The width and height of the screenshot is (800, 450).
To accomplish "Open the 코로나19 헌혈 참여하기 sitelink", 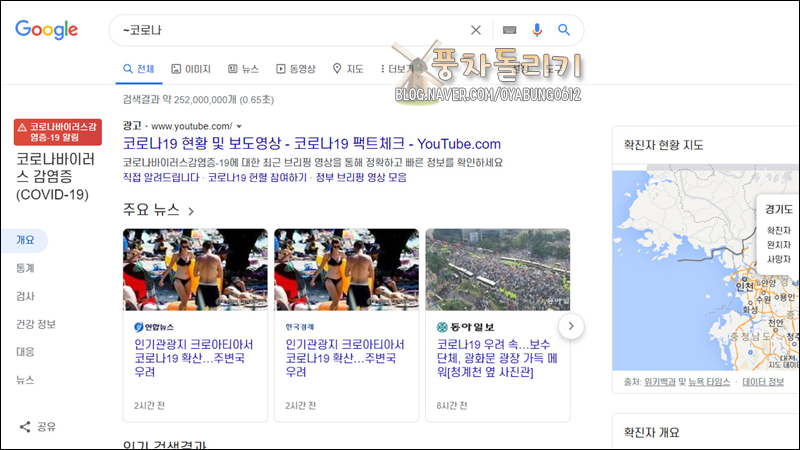I will click(257, 178).
